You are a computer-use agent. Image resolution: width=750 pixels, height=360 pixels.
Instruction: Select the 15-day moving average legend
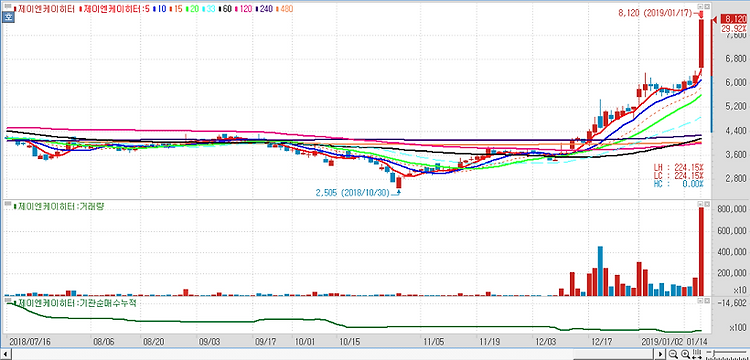178,9
